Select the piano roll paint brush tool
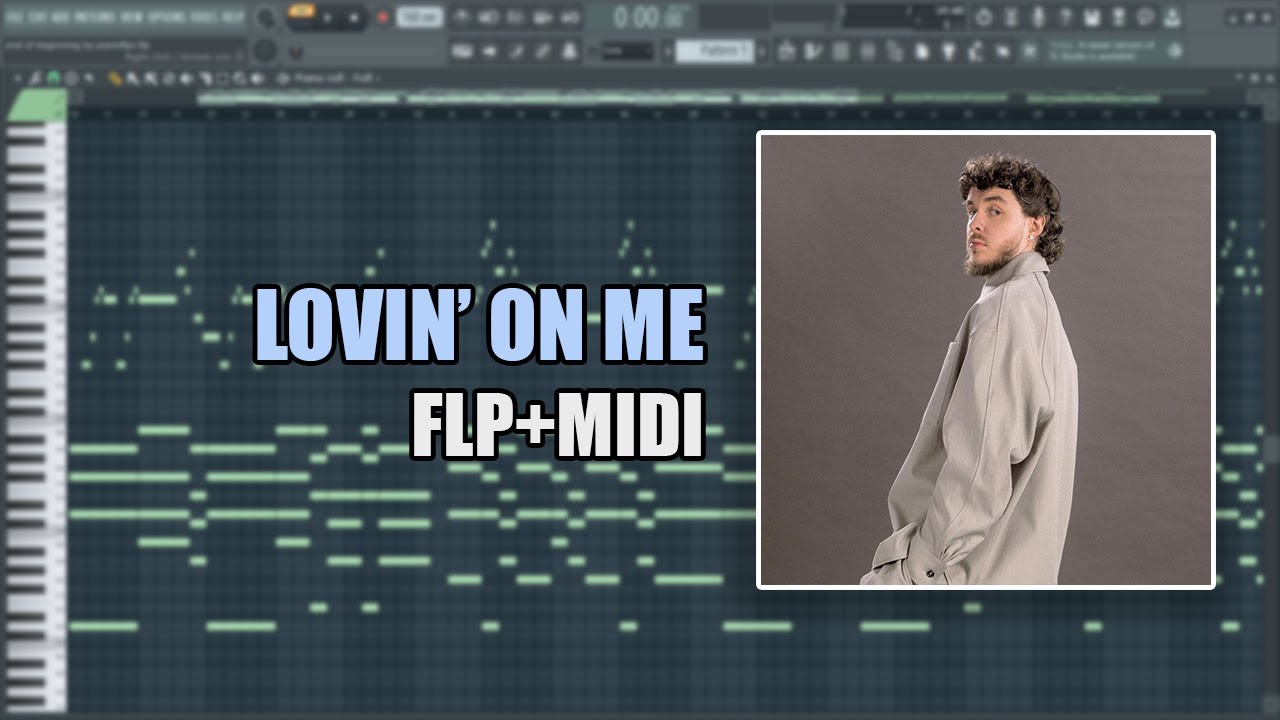 click(132, 78)
